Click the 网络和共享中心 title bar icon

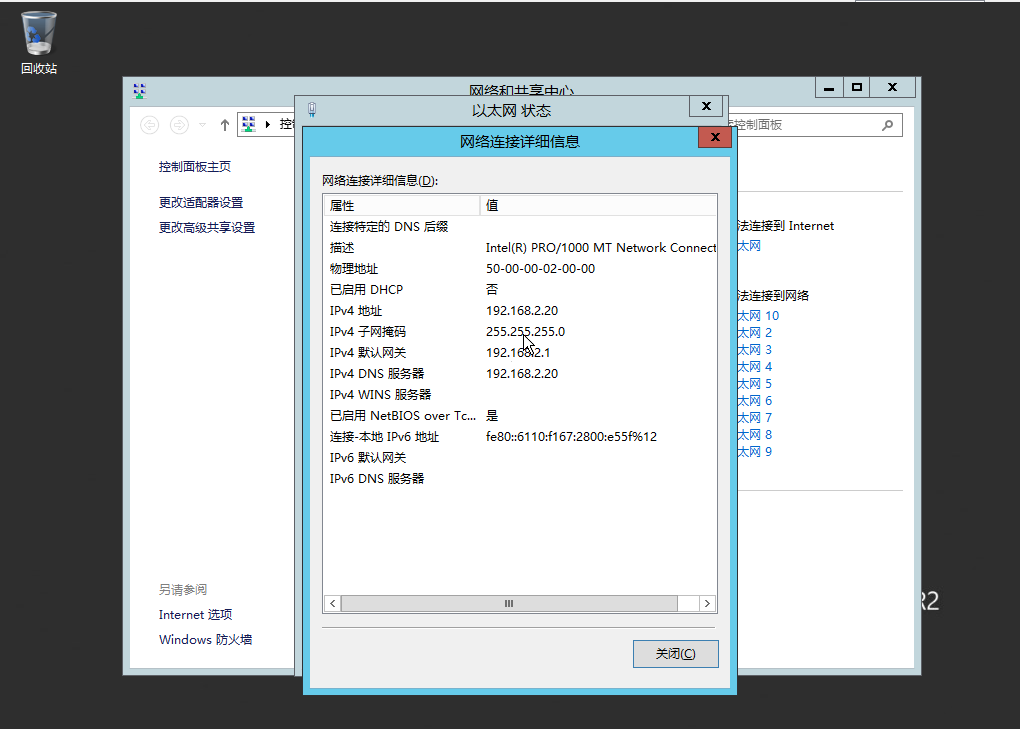(x=139, y=91)
